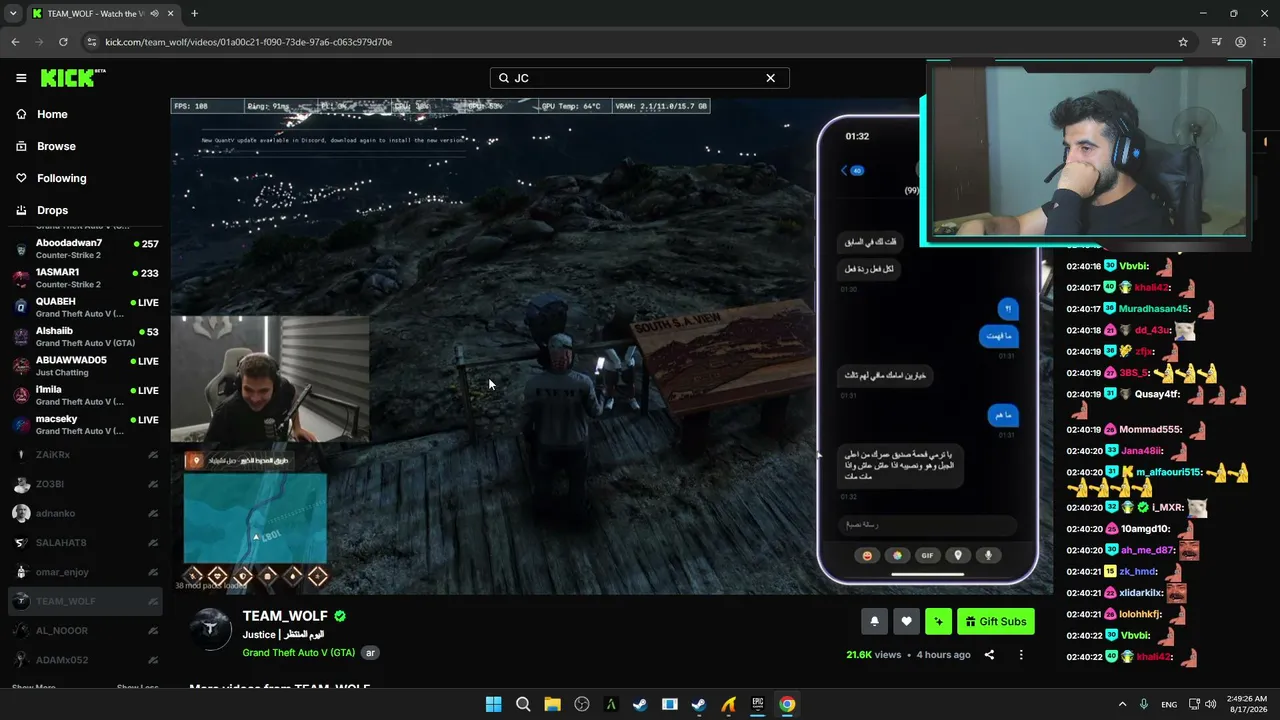Bookmark this page with the star
Image resolution: width=1280 pixels, height=720 pixels.
click(x=1183, y=42)
